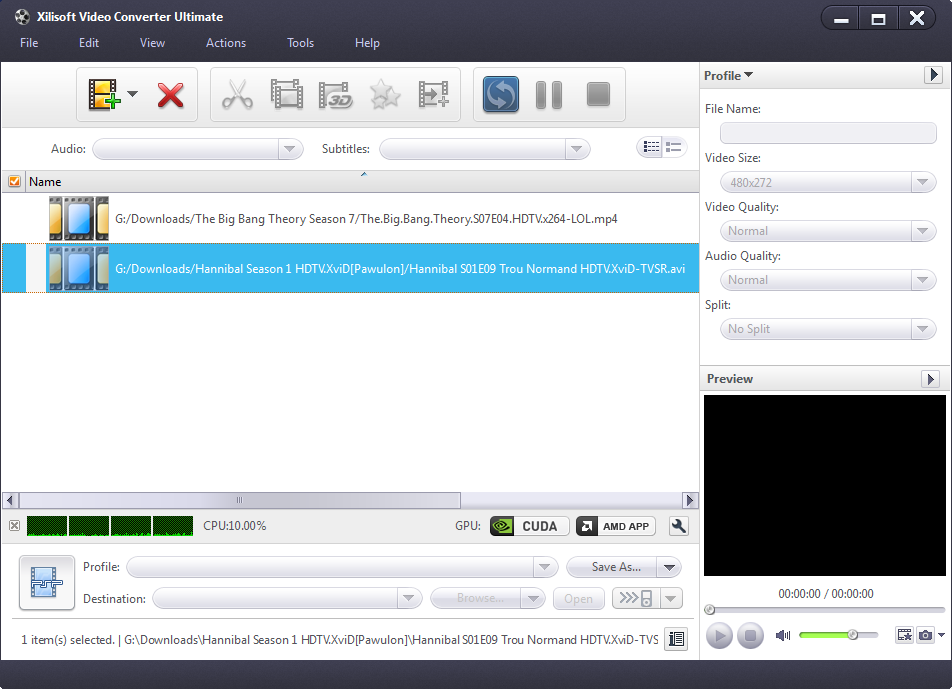Image resolution: width=952 pixels, height=689 pixels.
Task: Click the Save As... button
Action: (x=612, y=567)
